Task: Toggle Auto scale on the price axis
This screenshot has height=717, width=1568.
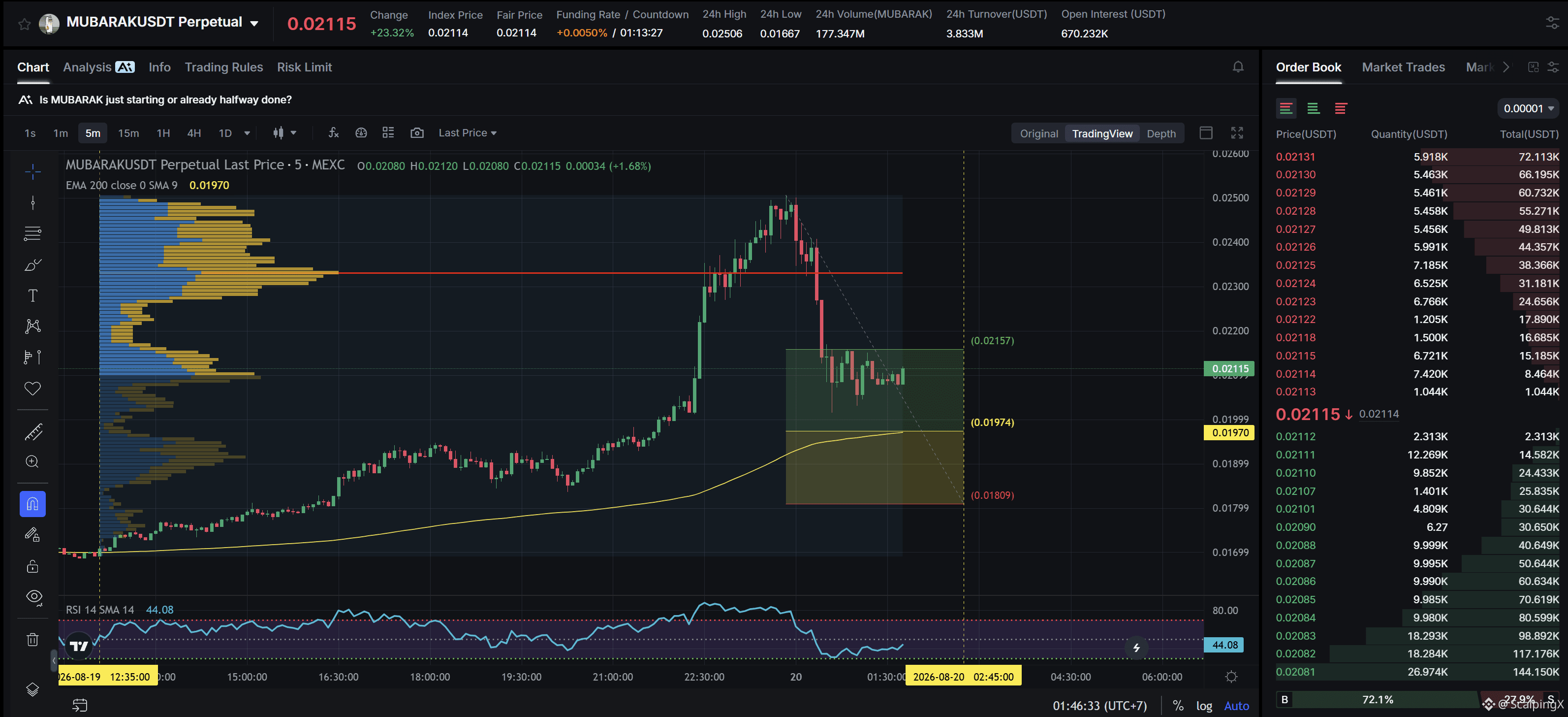Action: click(1236, 705)
